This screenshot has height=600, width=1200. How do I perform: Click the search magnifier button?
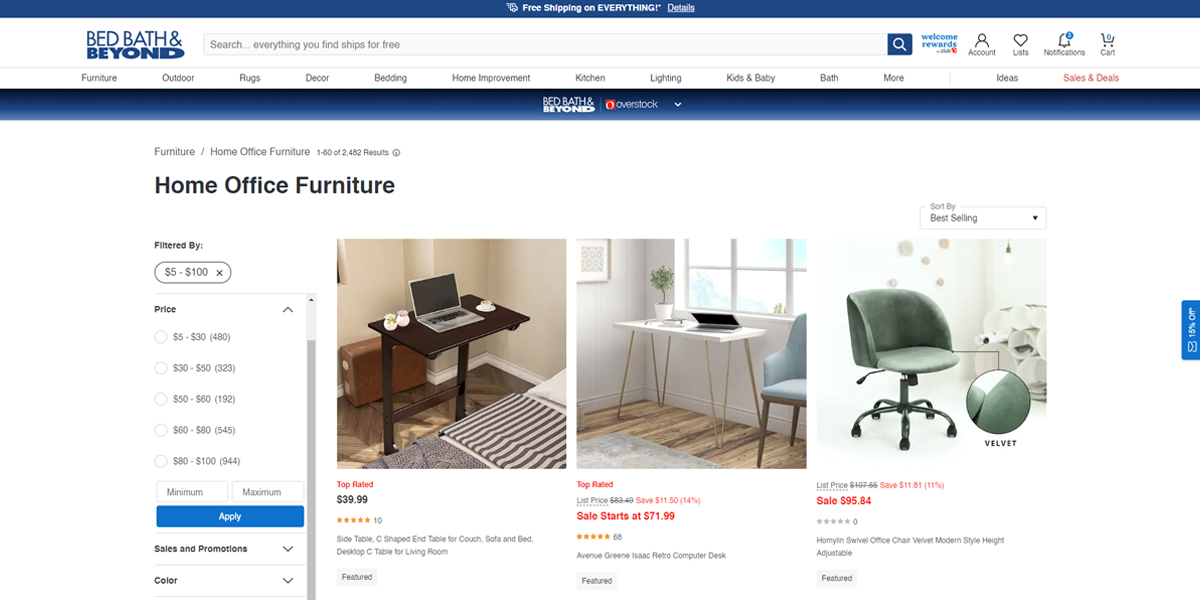point(900,44)
